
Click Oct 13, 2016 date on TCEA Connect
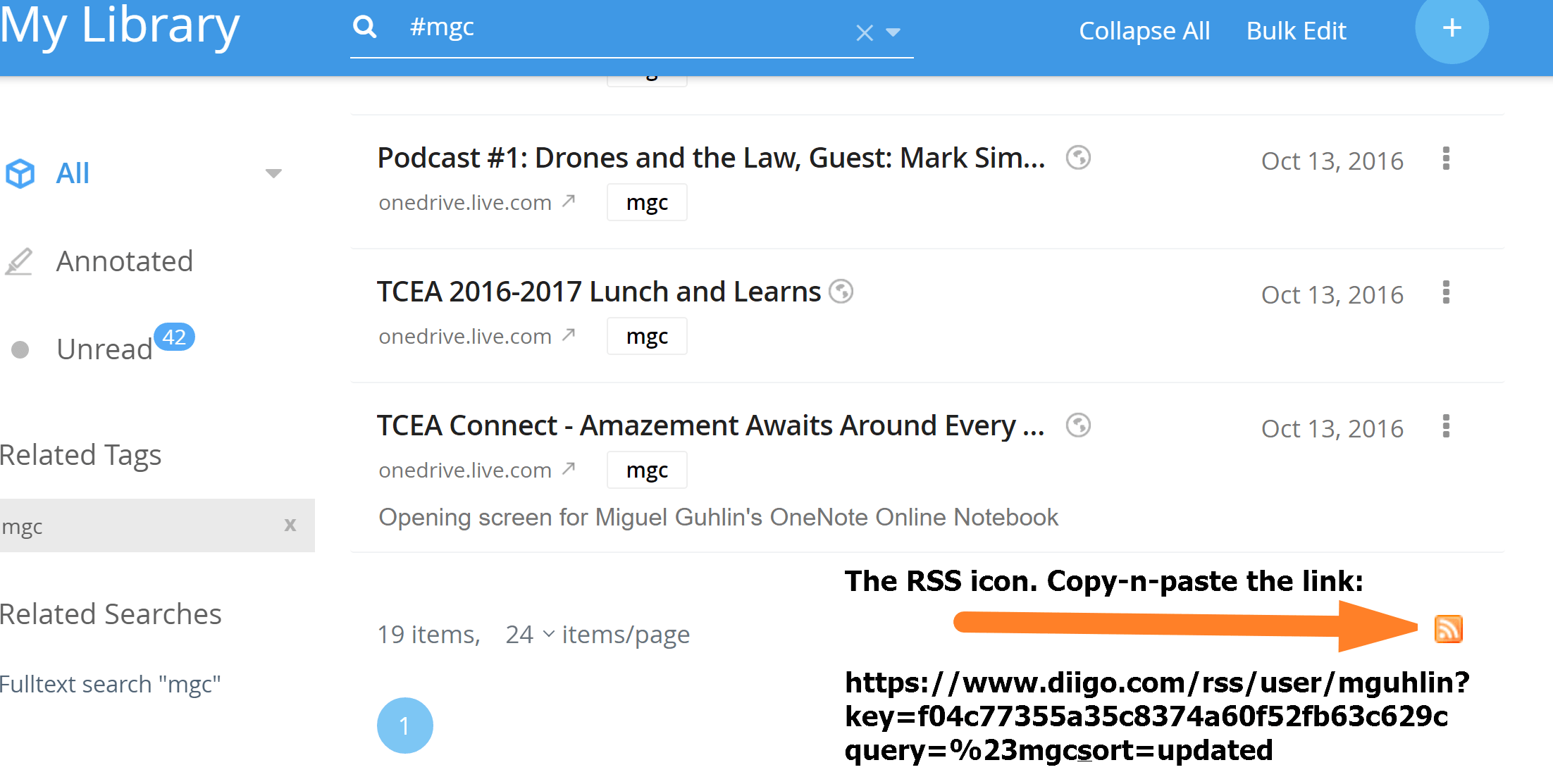click(1332, 429)
